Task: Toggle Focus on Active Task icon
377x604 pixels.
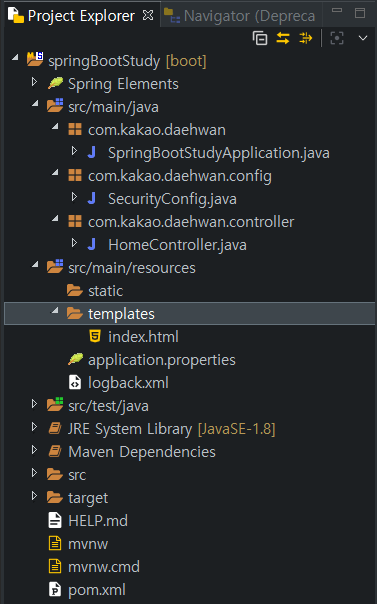Action: tap(337, 38)
